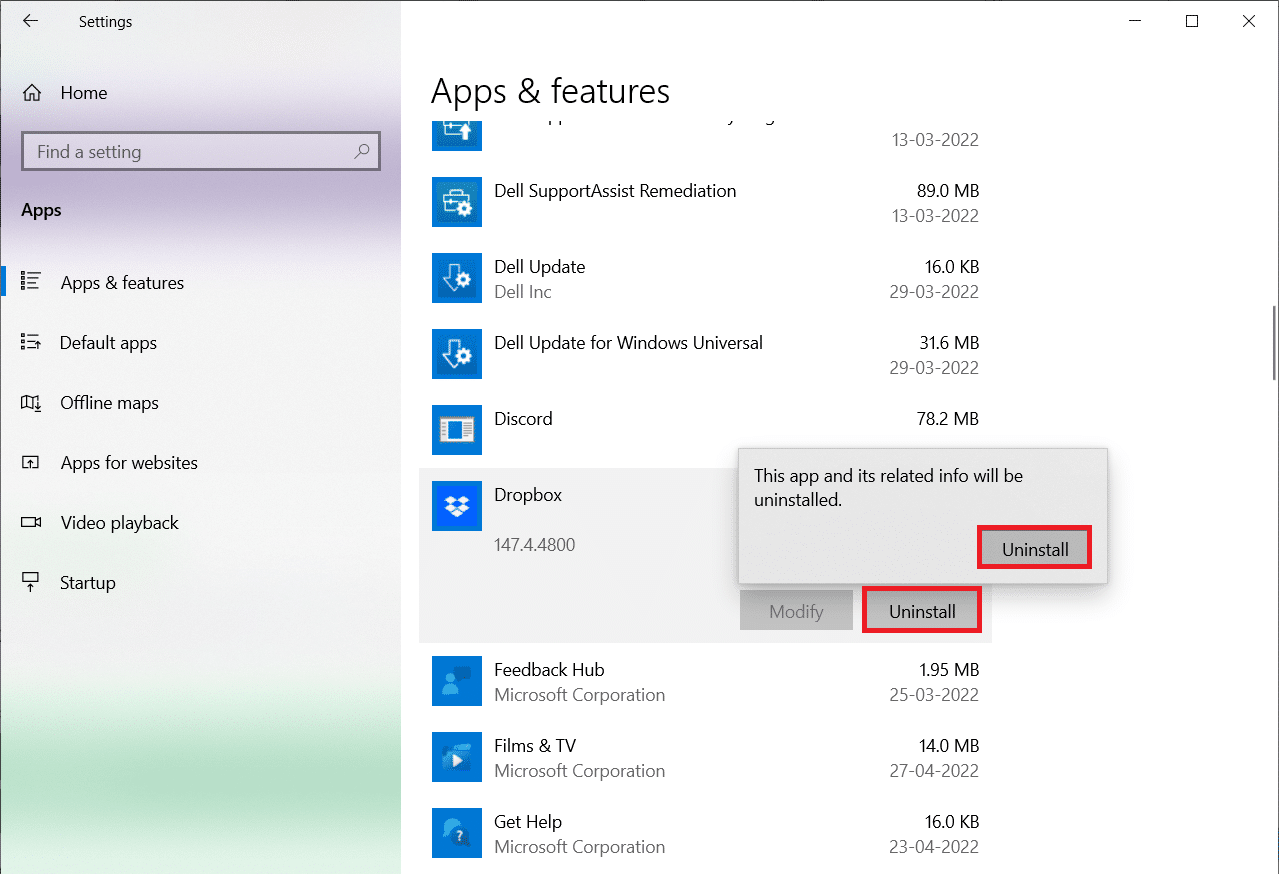Maximize the Settings window
This screenshot has height=874, width=1279.
(x=1191, y=21)
